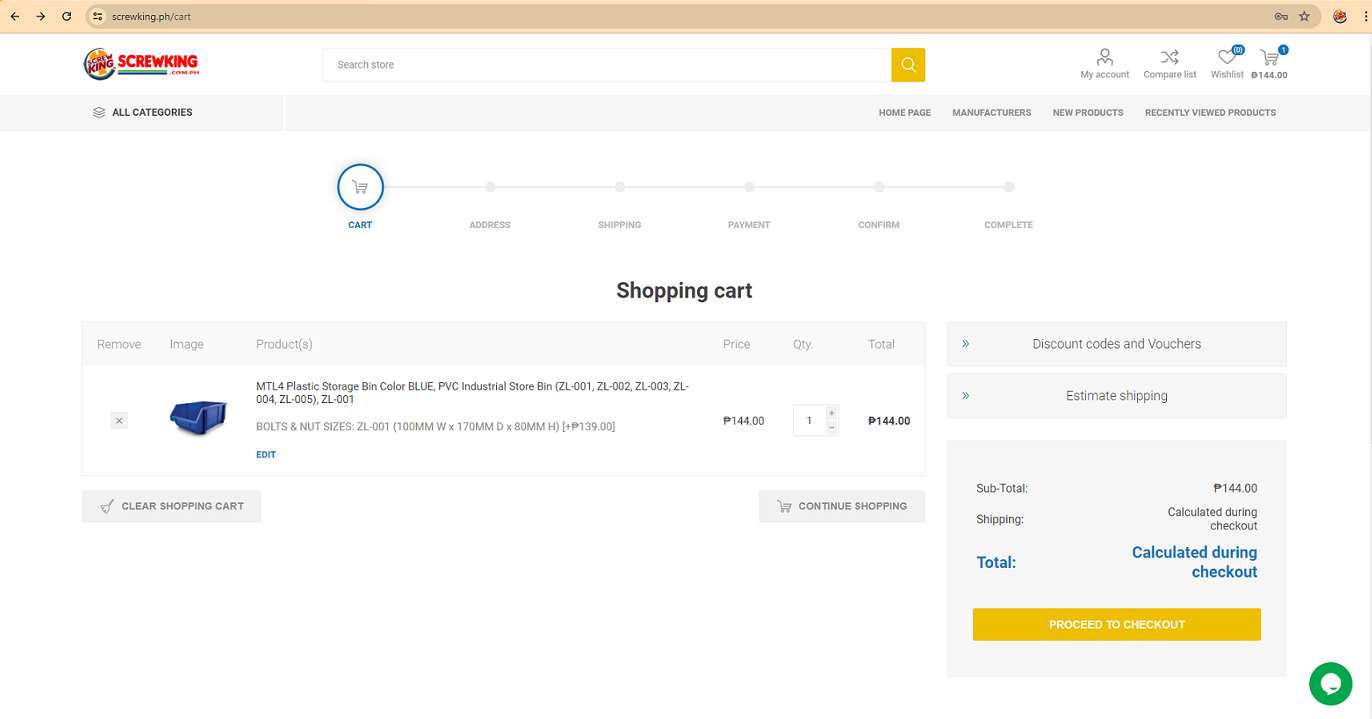Viewport: 1372px width, 719px height.
Task: Reload the page in browser
Action: [x=67, y=16]
